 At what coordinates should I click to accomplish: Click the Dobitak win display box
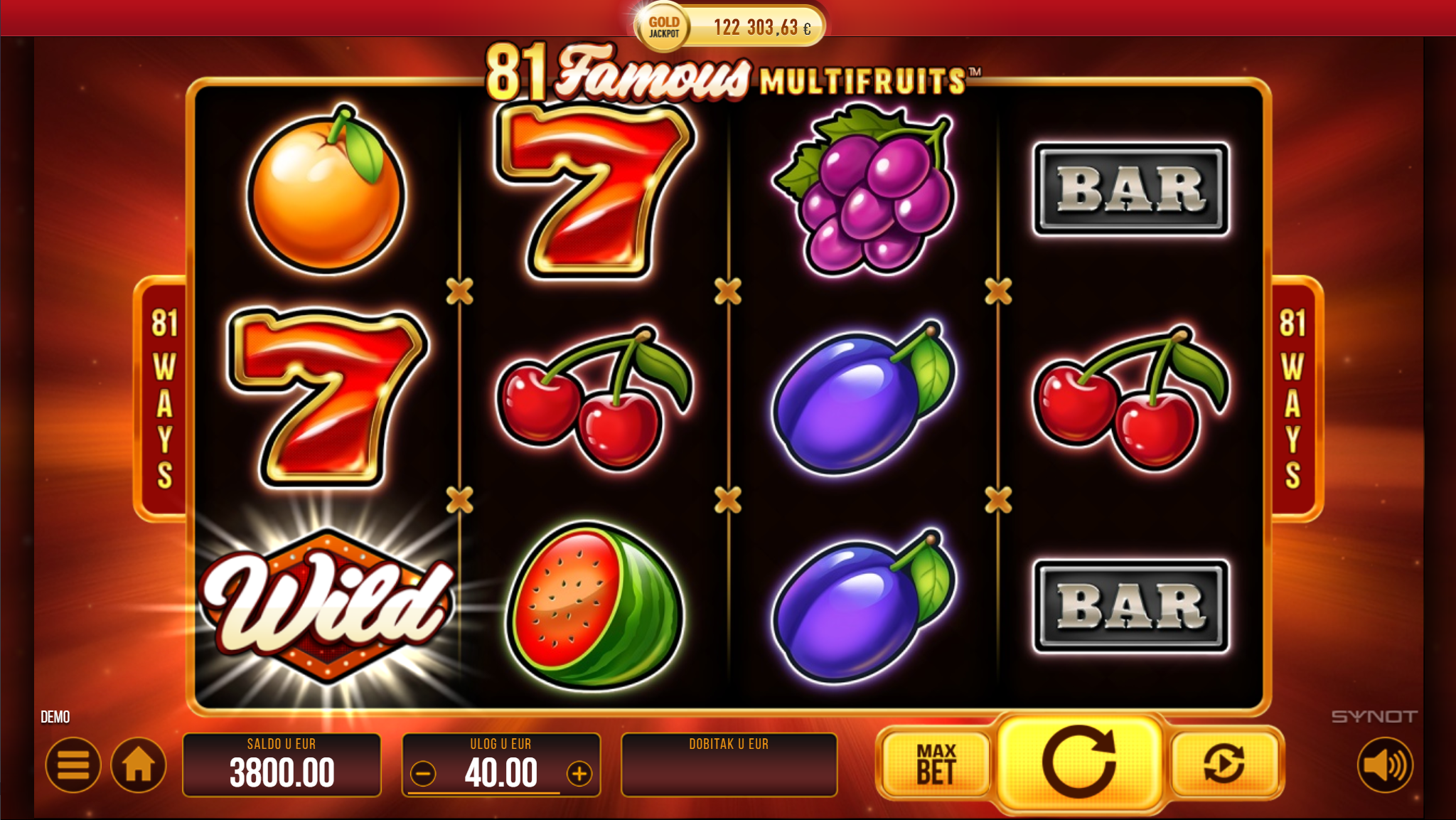(729, 765)
